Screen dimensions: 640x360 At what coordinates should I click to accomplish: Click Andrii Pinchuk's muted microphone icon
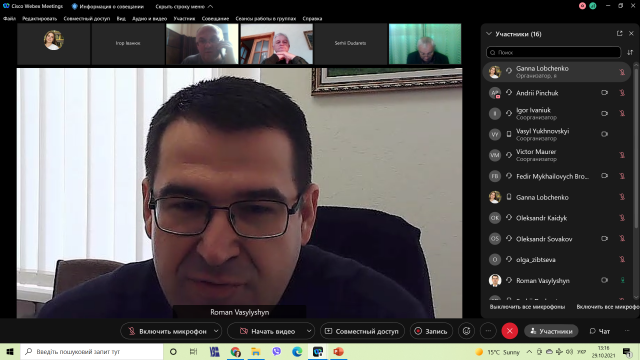point(622,93)
